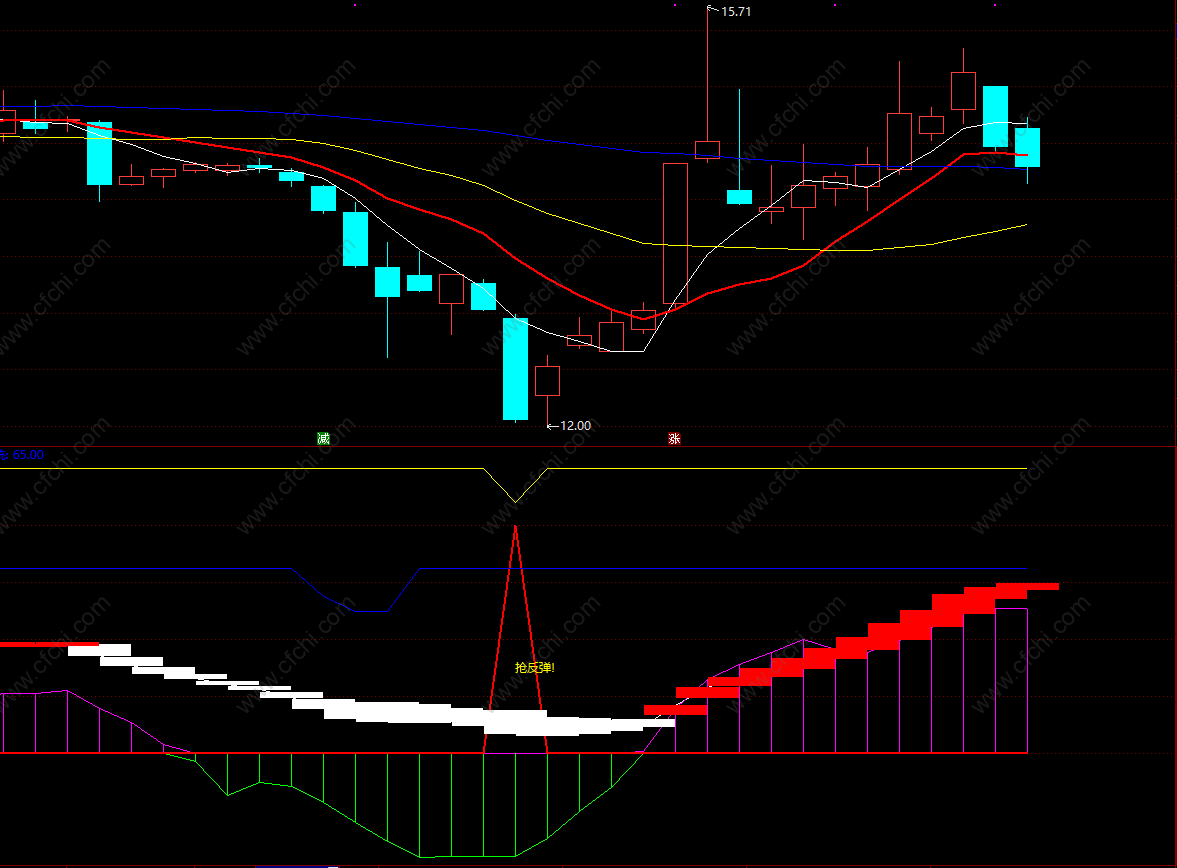
Task: Select the hollow red candle left of the 12.00 label
Action: [547, 381]
